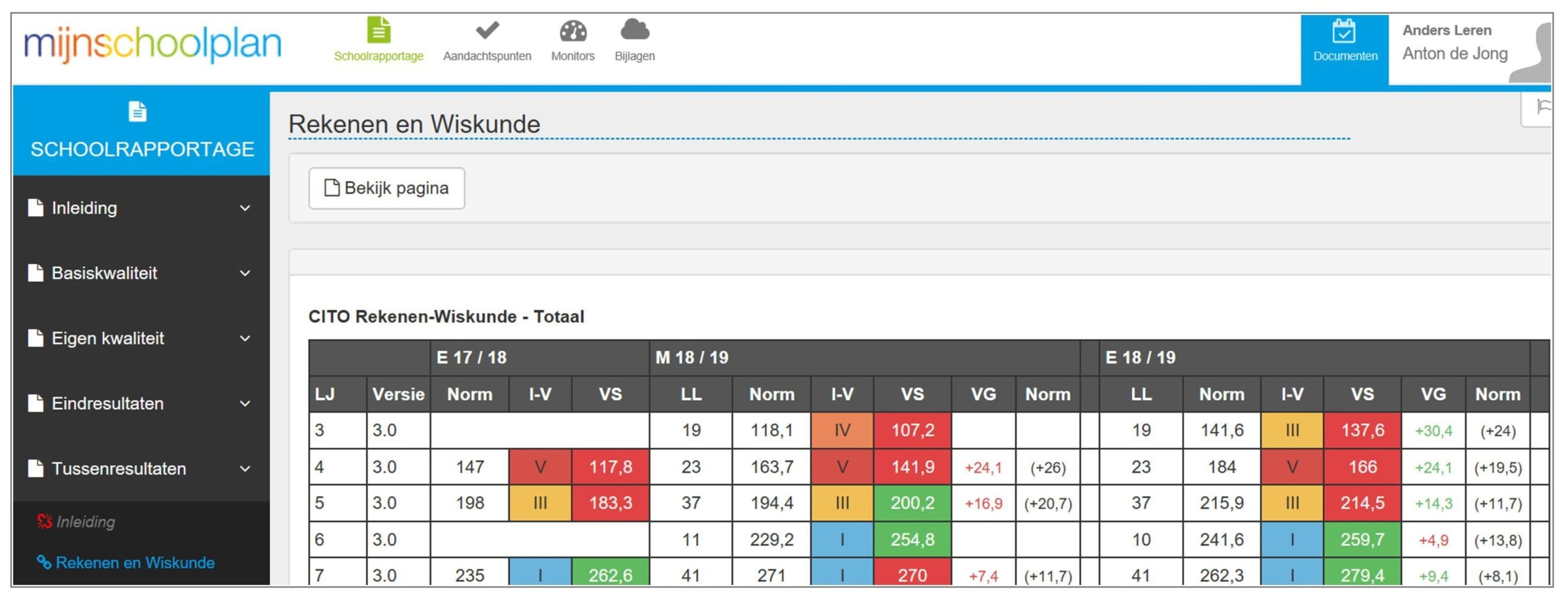Click the red 214,5 VS cell
The width and height of the screenshot is (1568, 600).
tap(1362, 502)
